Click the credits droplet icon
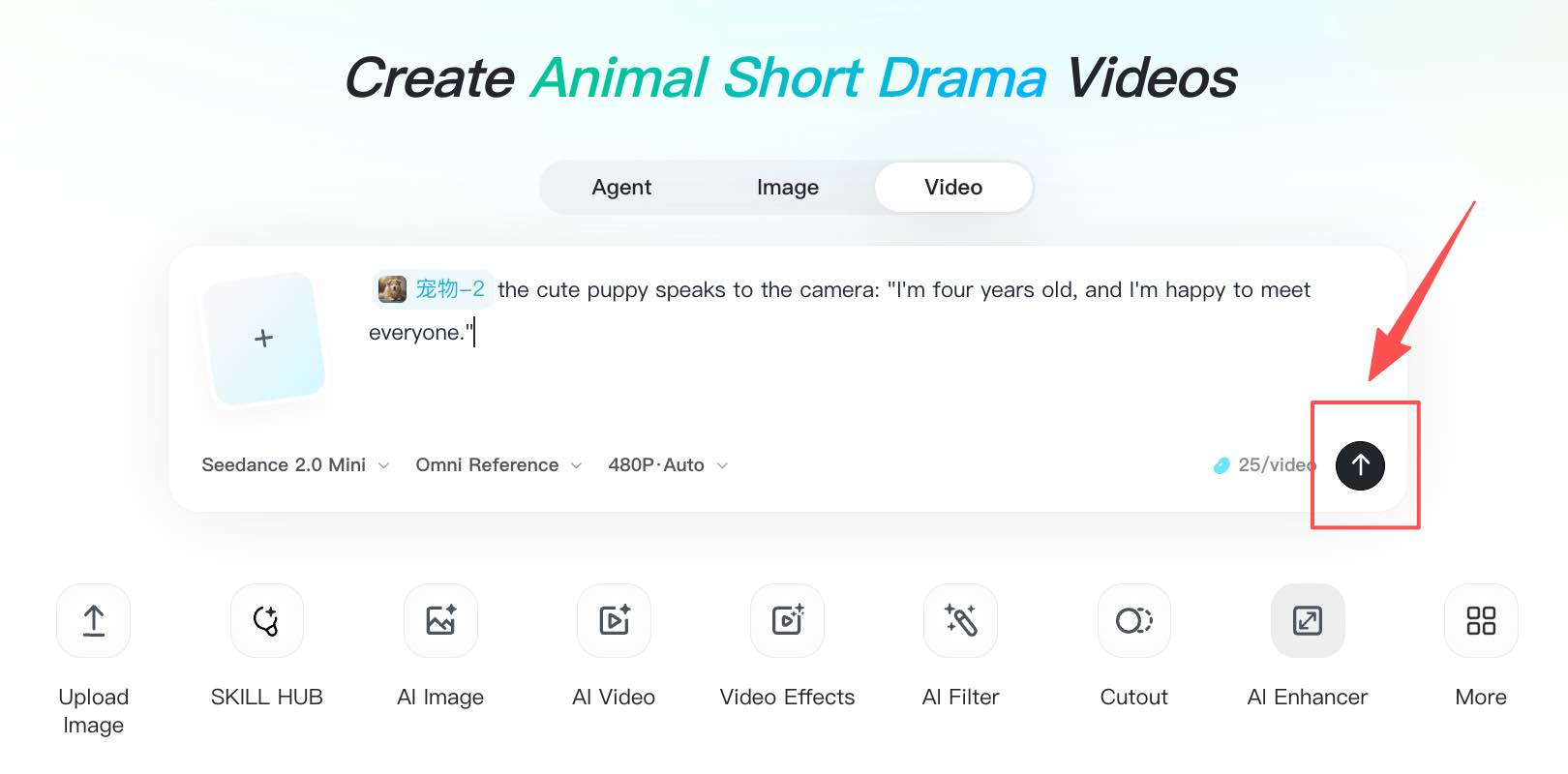This screenshot has height=774, width=1568. [x=1221, y=465]
